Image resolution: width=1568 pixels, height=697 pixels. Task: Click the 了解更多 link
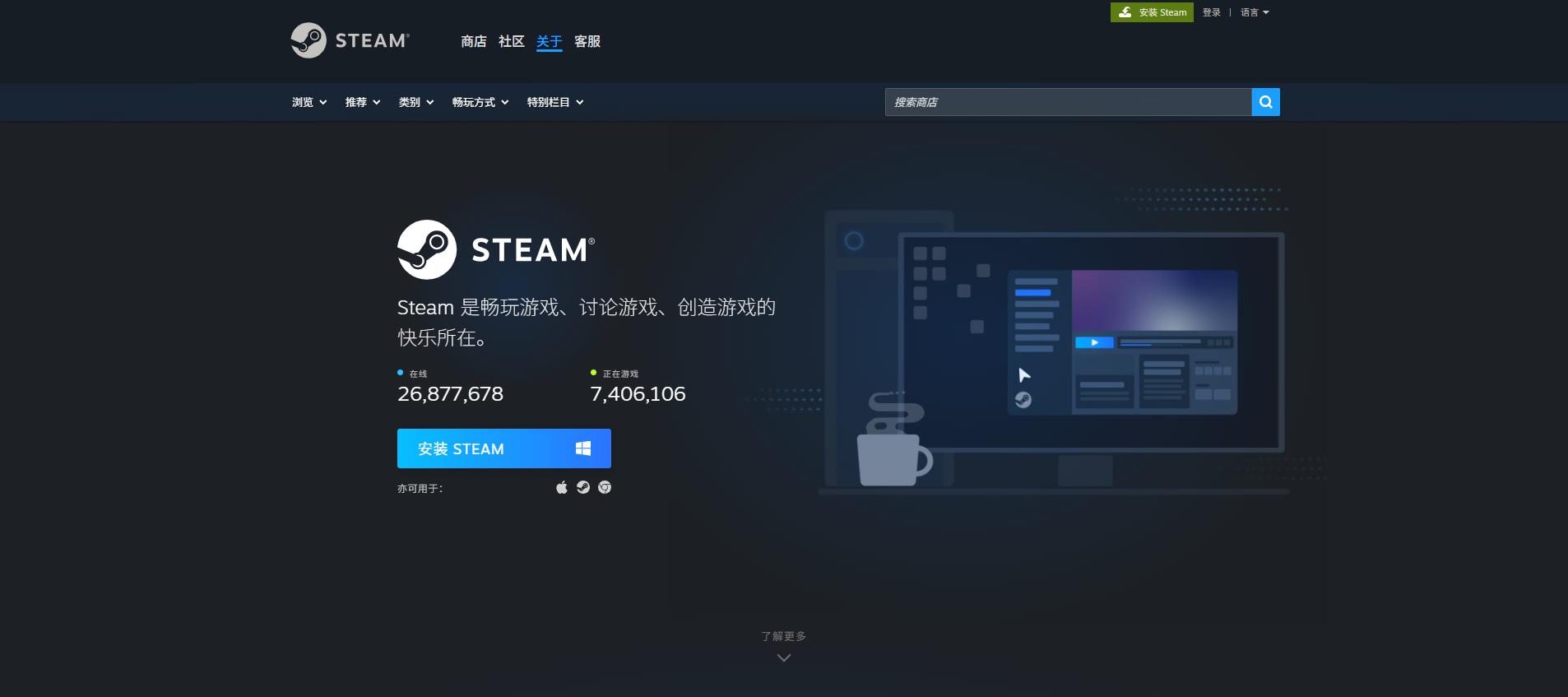(784, 636)
